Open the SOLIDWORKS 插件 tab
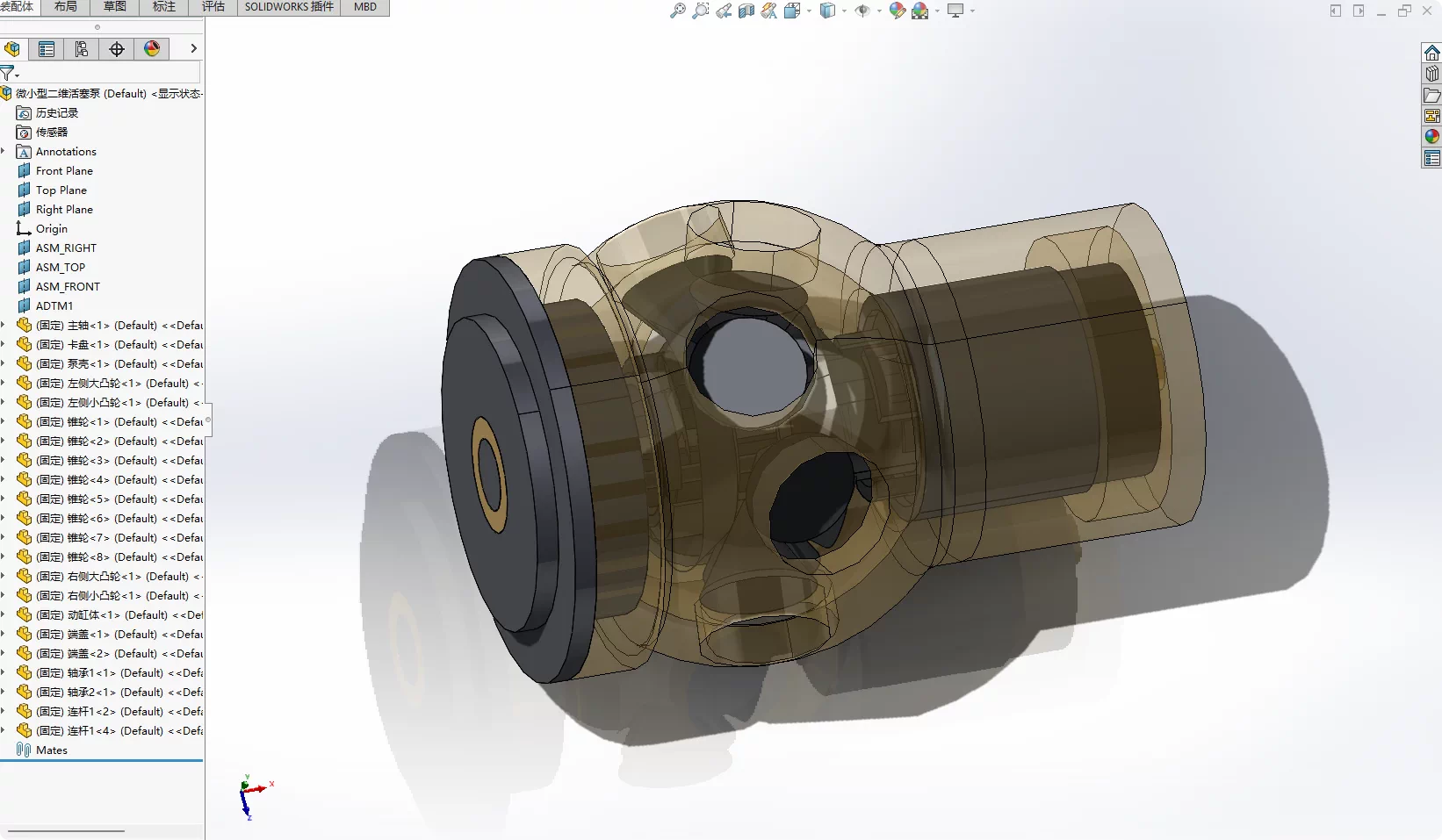1442x840 pixels. click(x=289, y=7)
